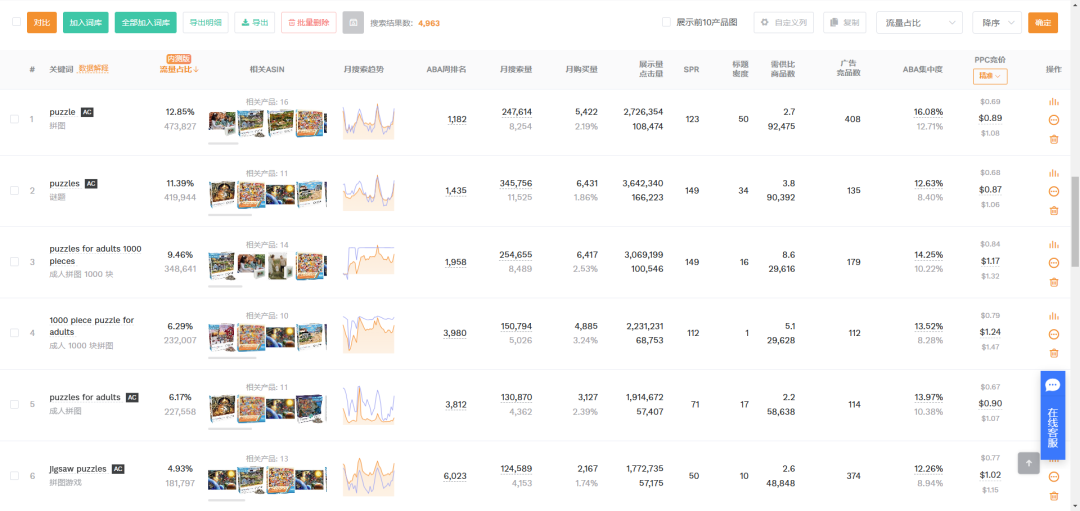Screen dimensions: 1080x511
Task: Select checkbox for puzzles for adults row
Action: point(14,404)
